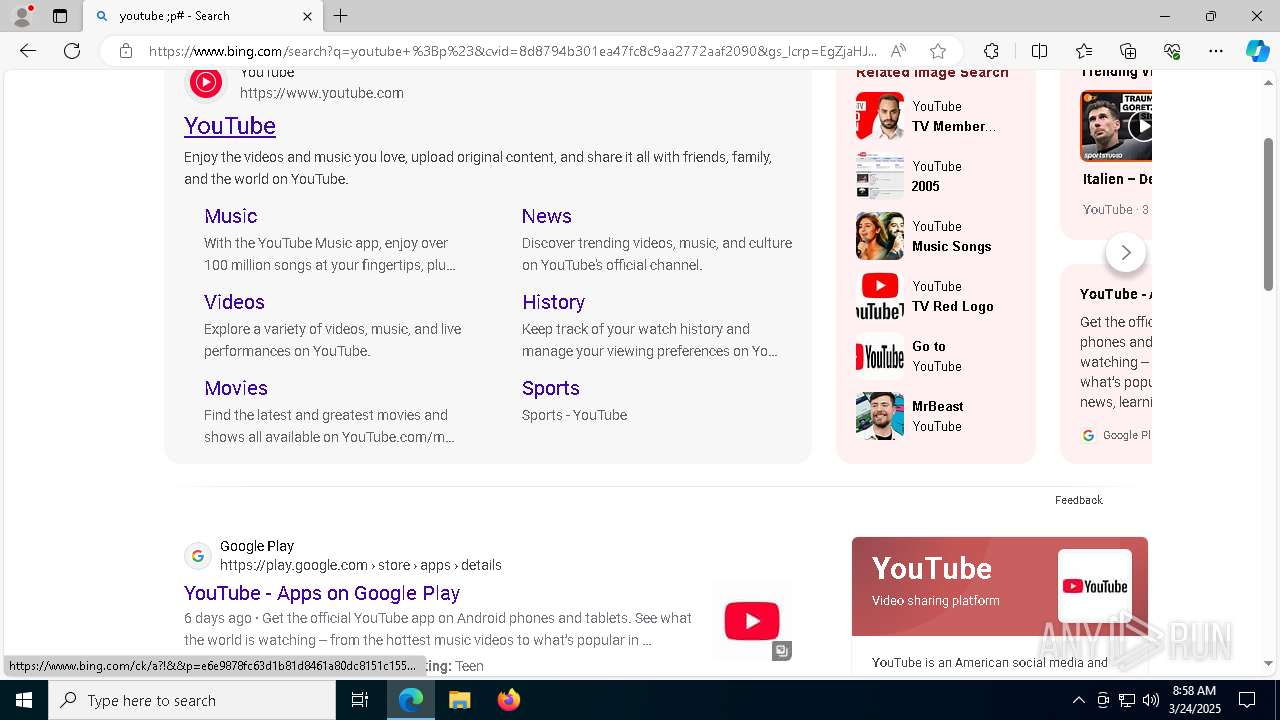Open YouTube Music Songs image search
This screenshot has height=720, width=1280.
(935, 236)
